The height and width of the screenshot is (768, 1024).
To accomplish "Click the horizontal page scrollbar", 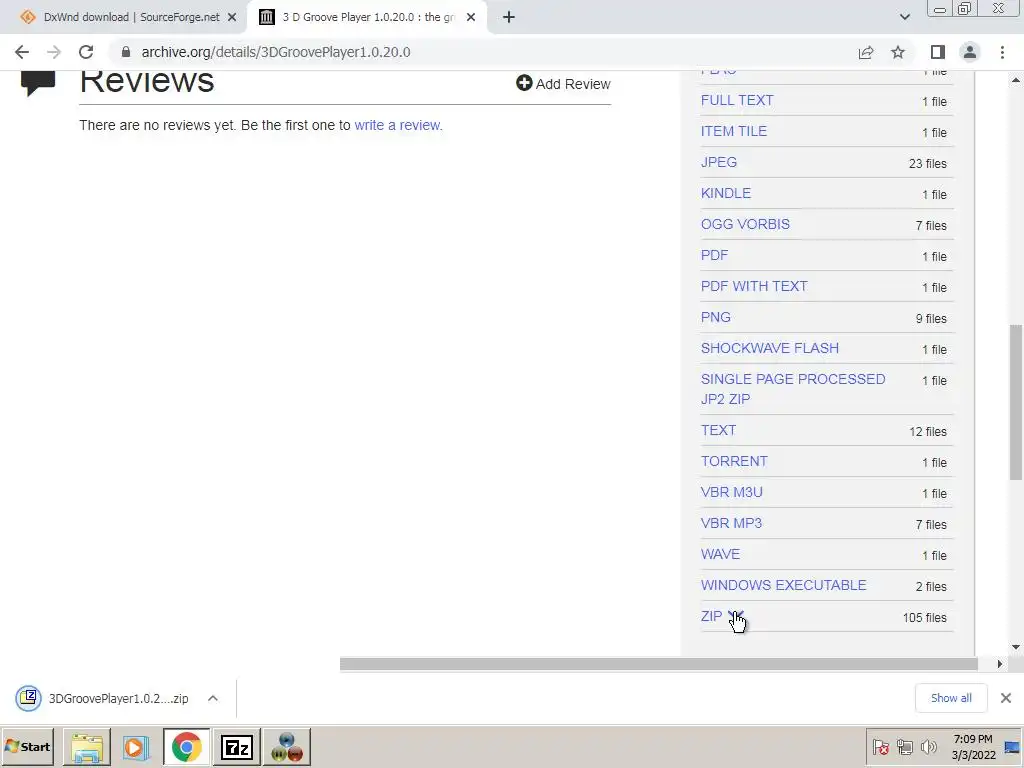I will point(658,664).
